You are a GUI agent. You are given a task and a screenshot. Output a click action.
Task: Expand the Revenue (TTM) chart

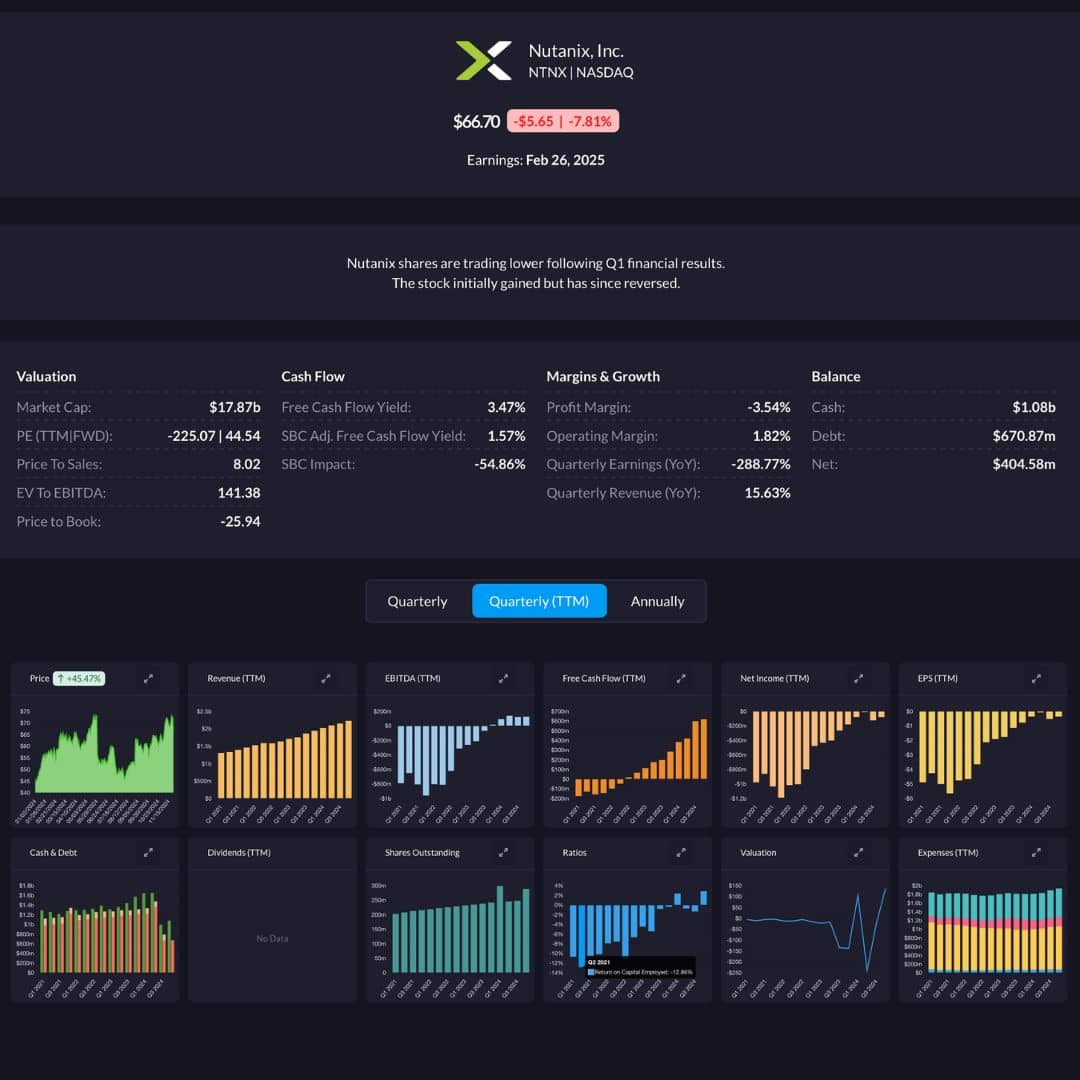326,678
